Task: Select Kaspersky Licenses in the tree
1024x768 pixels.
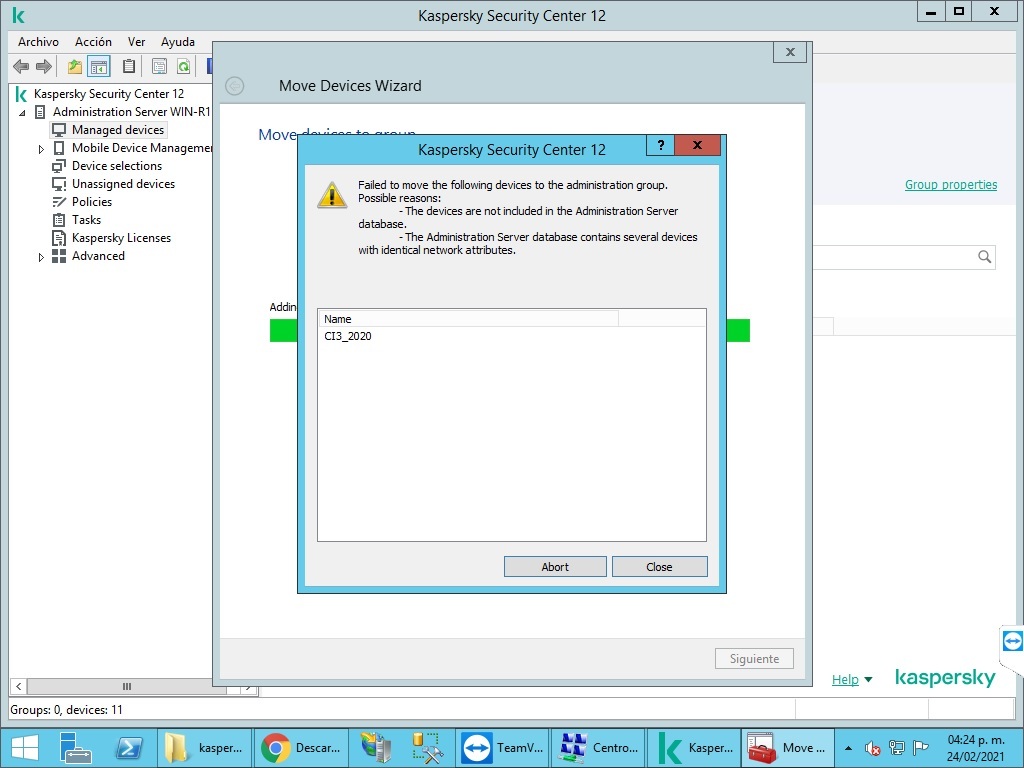Action: click(121, 238)
